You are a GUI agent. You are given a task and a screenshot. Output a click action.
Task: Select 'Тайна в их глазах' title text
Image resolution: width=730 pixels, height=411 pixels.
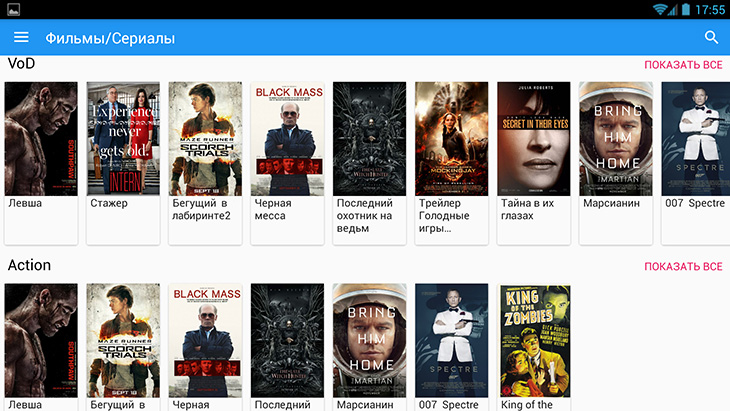[527, 209]
